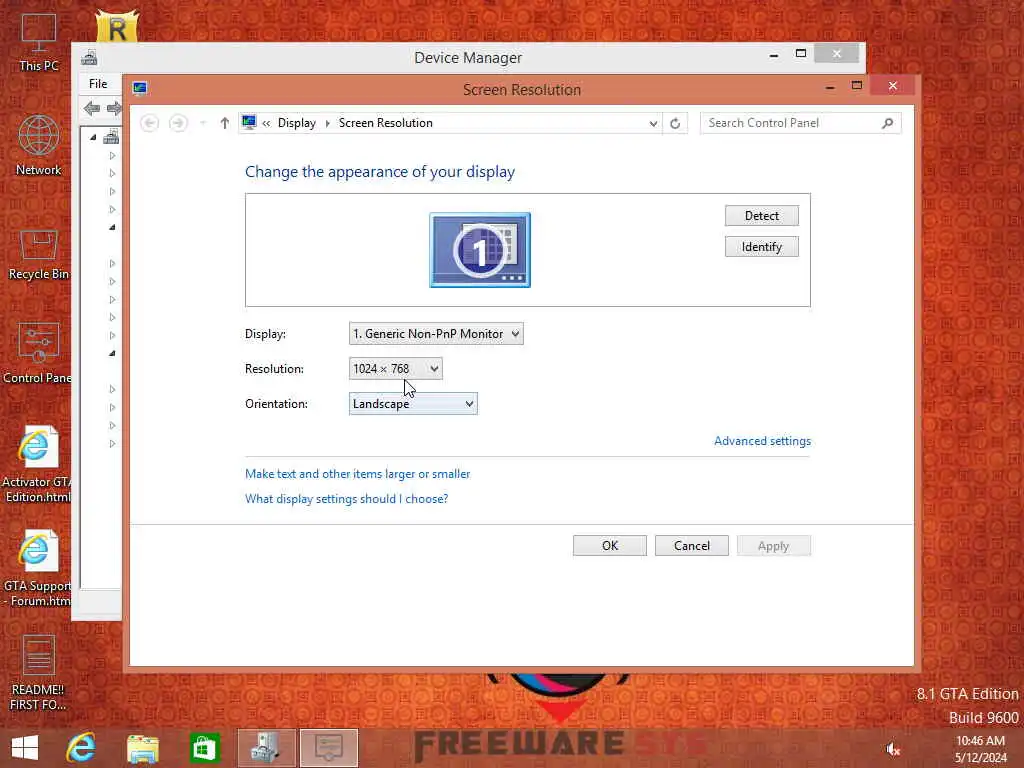
Task: Click the Forward navigation arrow in Screen Resolution
Action: pos(178,123)
